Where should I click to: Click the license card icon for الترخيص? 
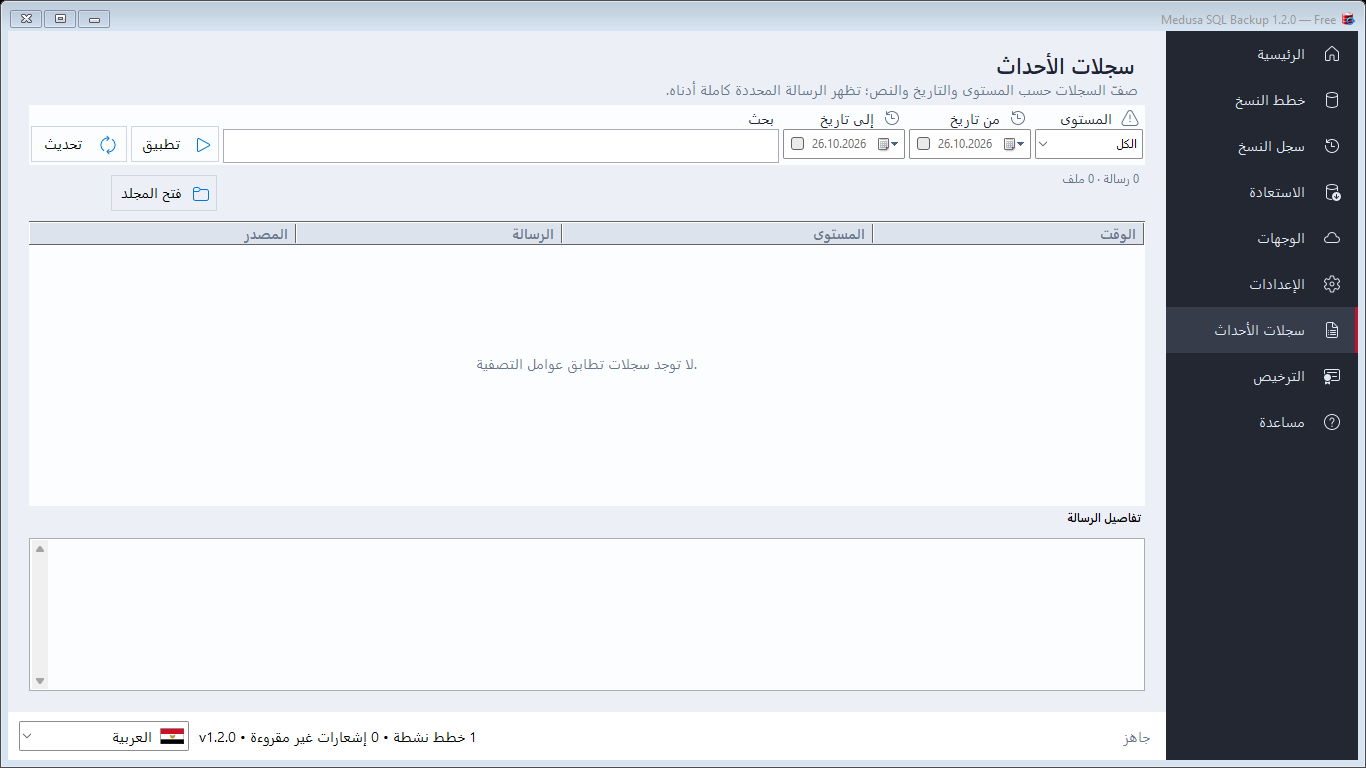point(1331,376)
